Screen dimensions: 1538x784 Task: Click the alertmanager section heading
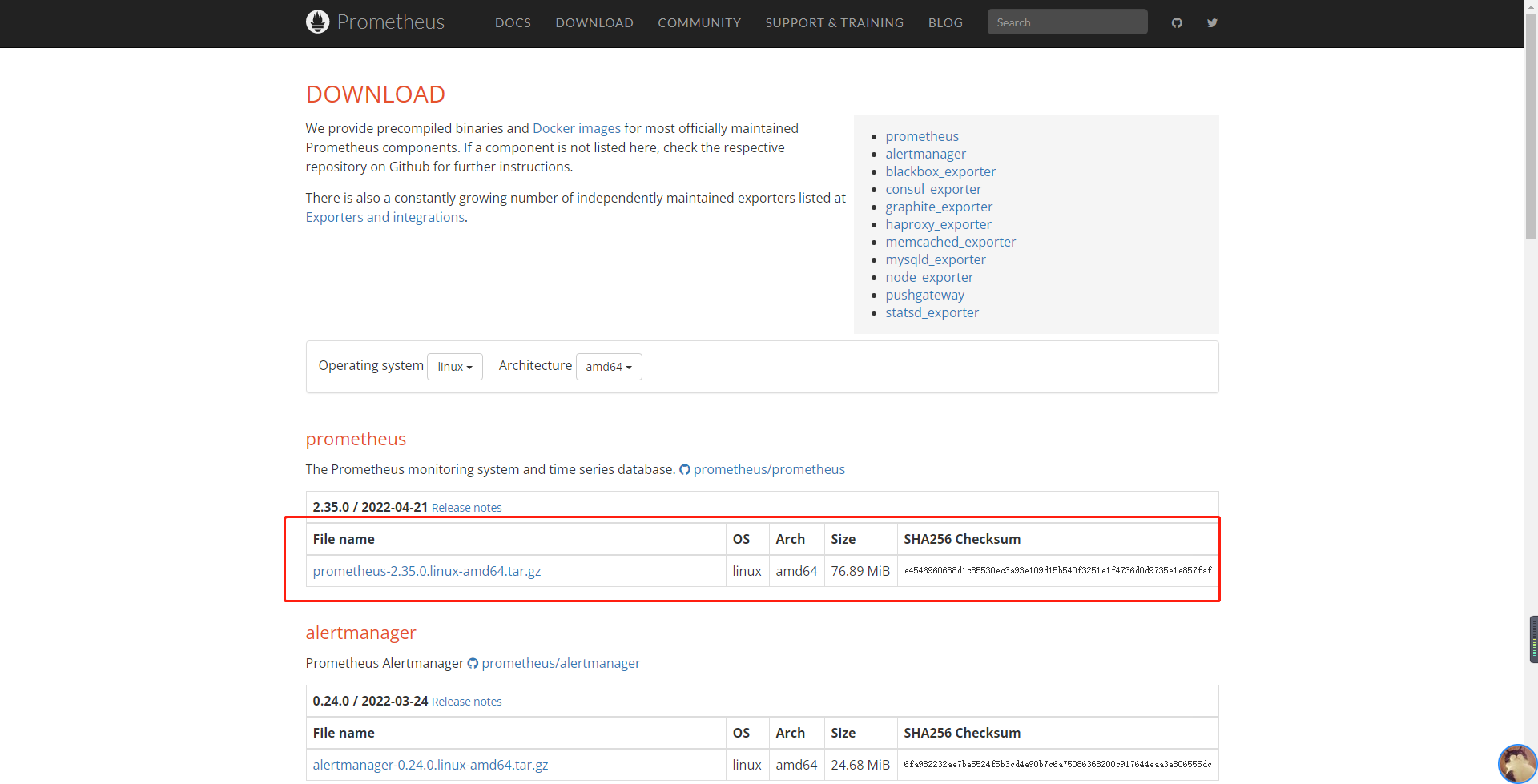click(360, 633)
